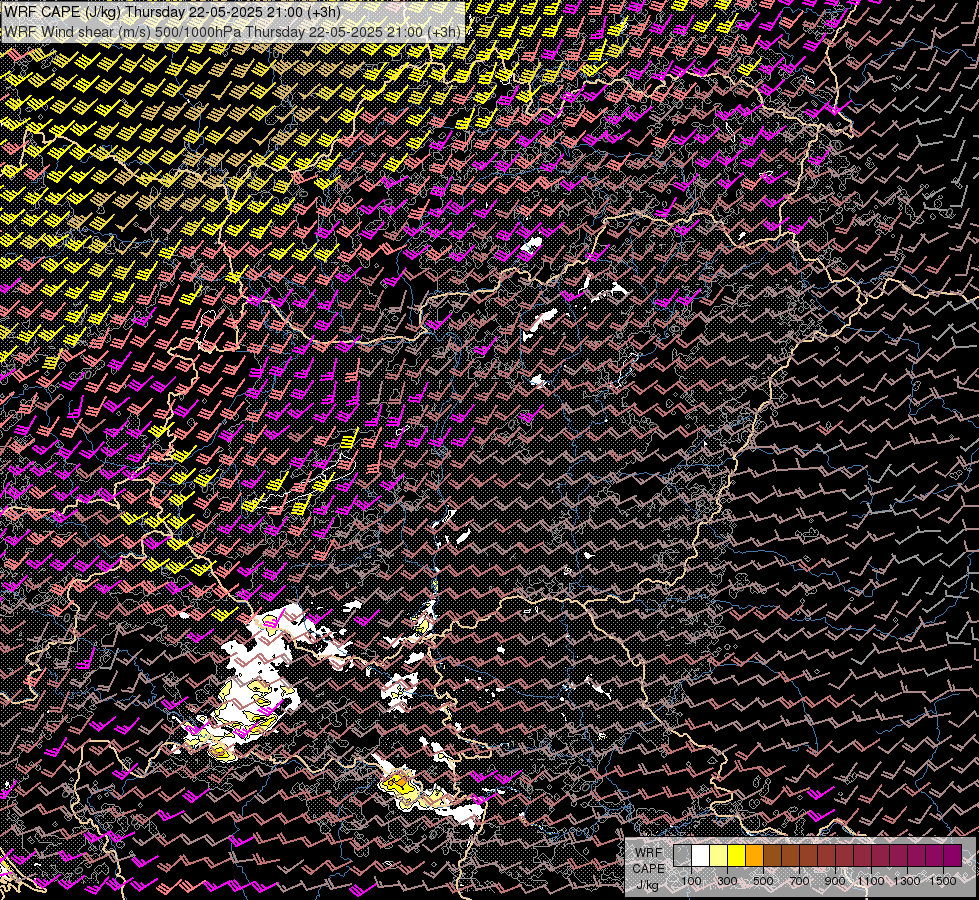Click the 'CAPE' word in the legend
The height and width of the screenshot is (900, 979).
coord(649,868)
